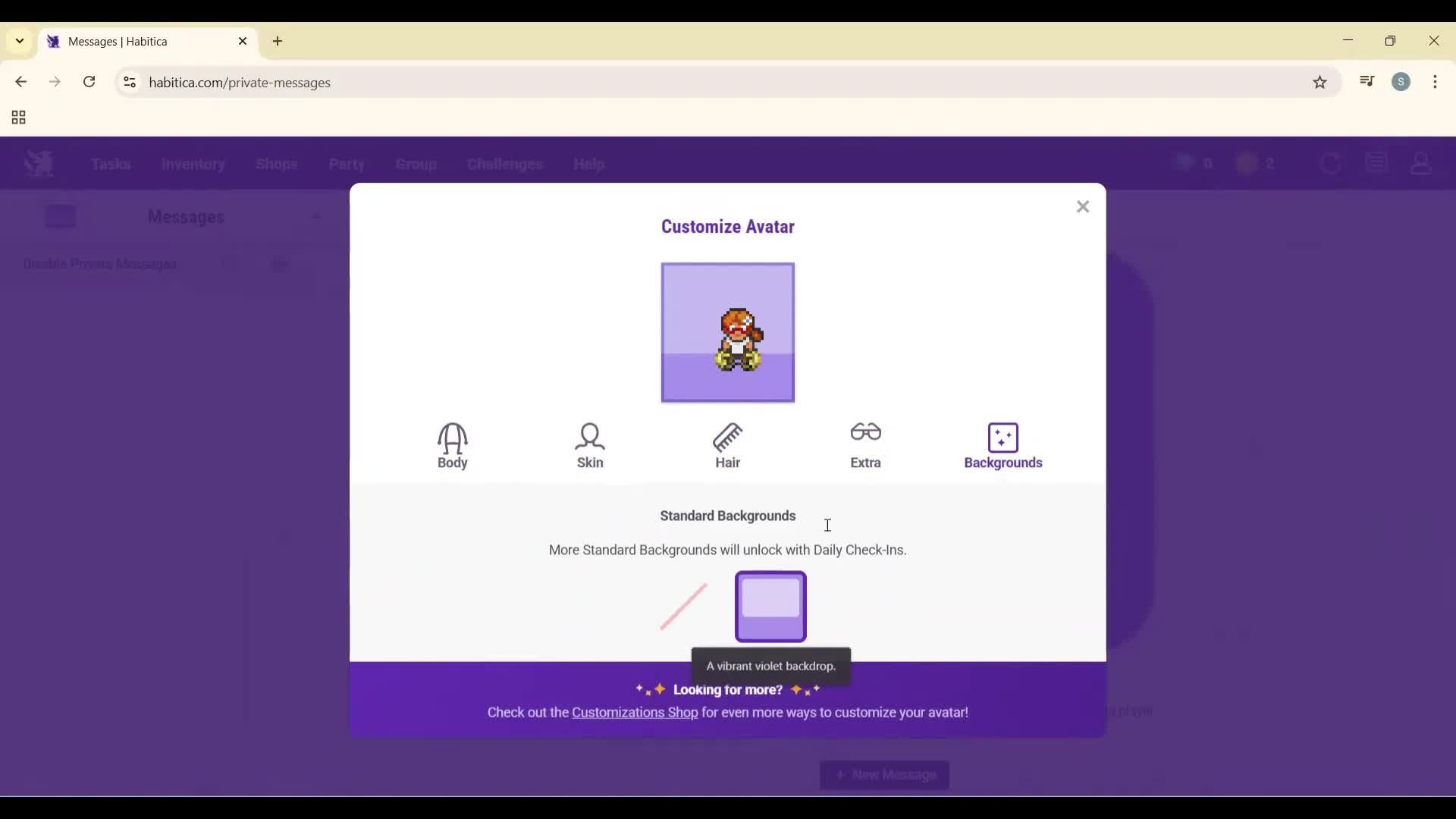Open the user avatar menu icon

pyautogui.click(x=1421, y=163)
